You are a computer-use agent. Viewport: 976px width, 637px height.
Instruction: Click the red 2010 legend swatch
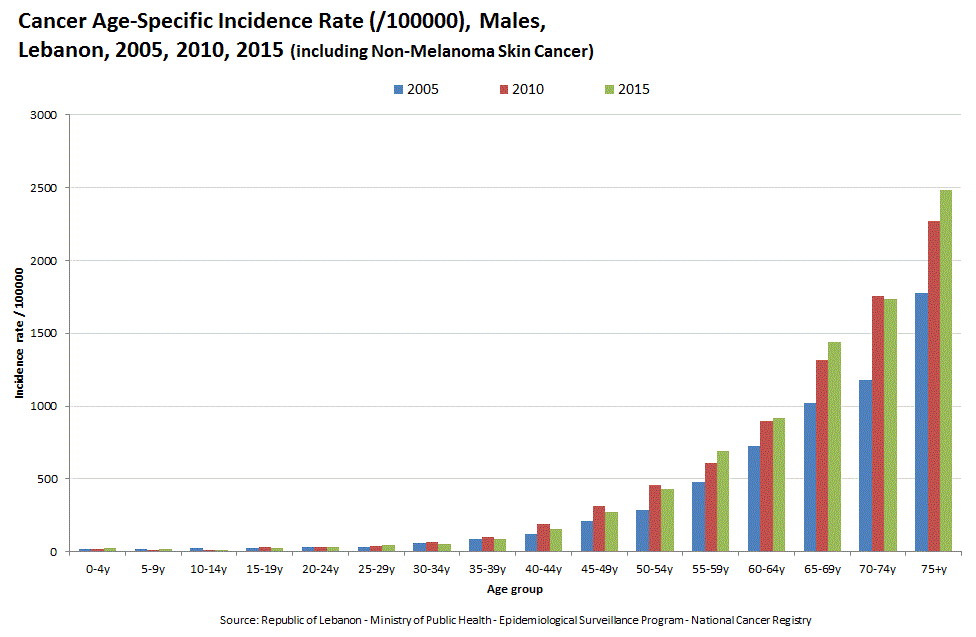coord(503,90)
